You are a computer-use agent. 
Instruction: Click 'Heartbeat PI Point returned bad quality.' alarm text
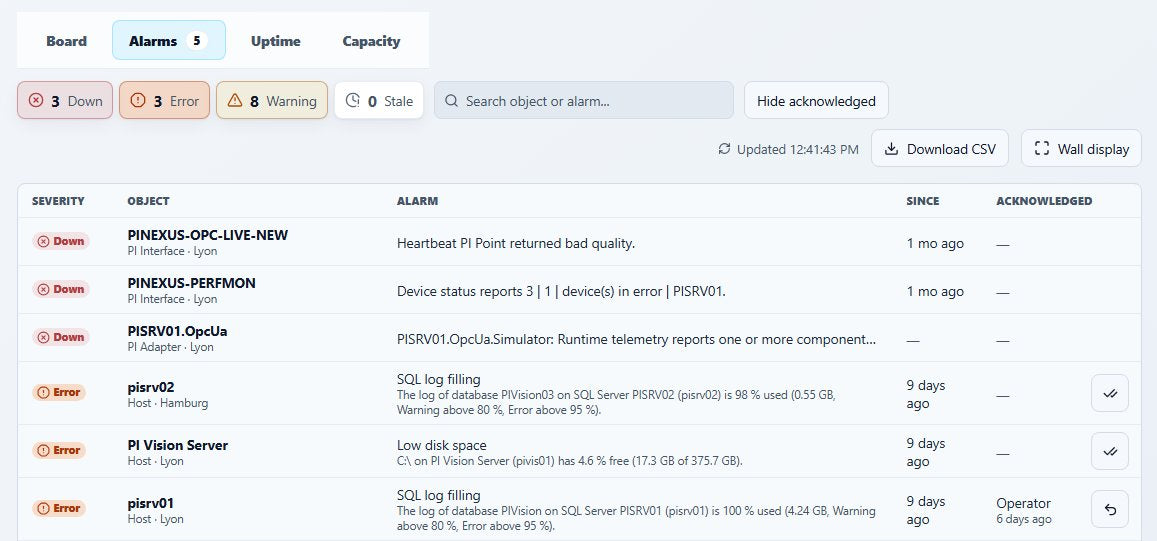(516, 243)
